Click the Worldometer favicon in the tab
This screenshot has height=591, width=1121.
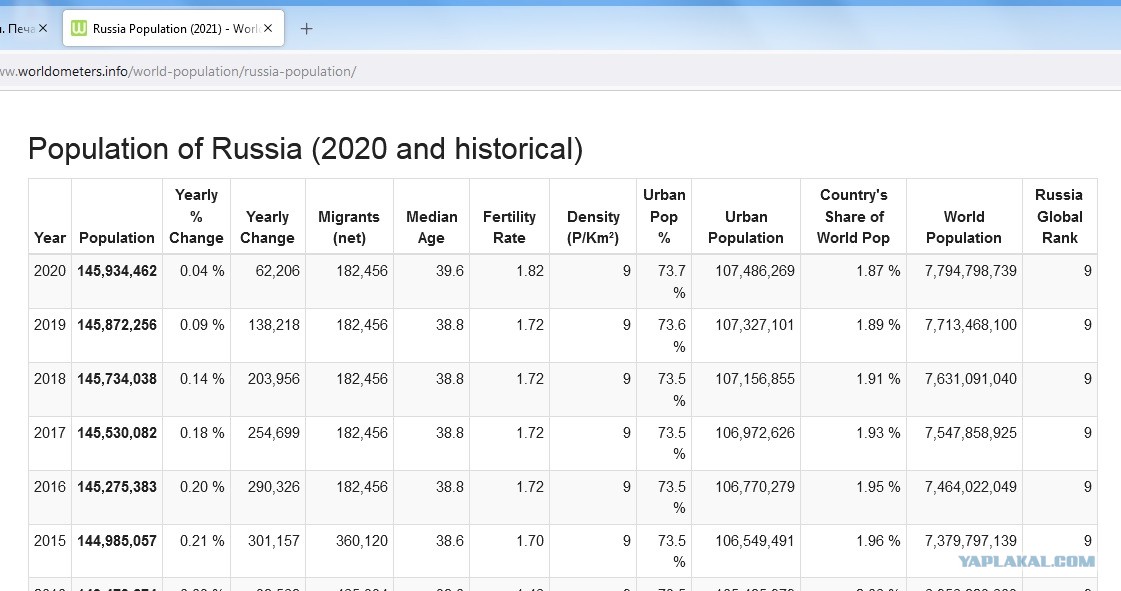pyautogui.click(x=79, y=29)
